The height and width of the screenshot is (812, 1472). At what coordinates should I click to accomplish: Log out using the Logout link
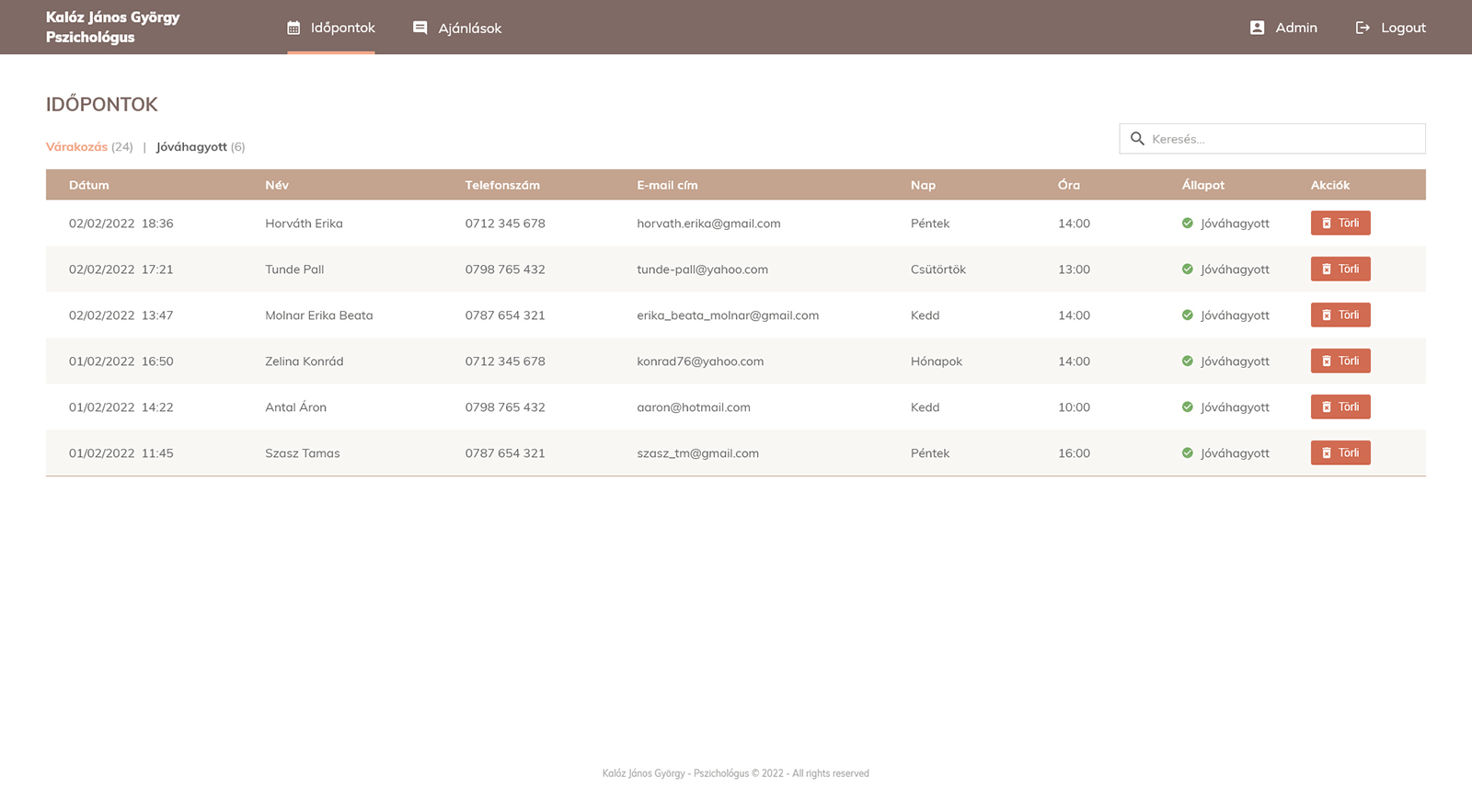(x=1391, y=28)
